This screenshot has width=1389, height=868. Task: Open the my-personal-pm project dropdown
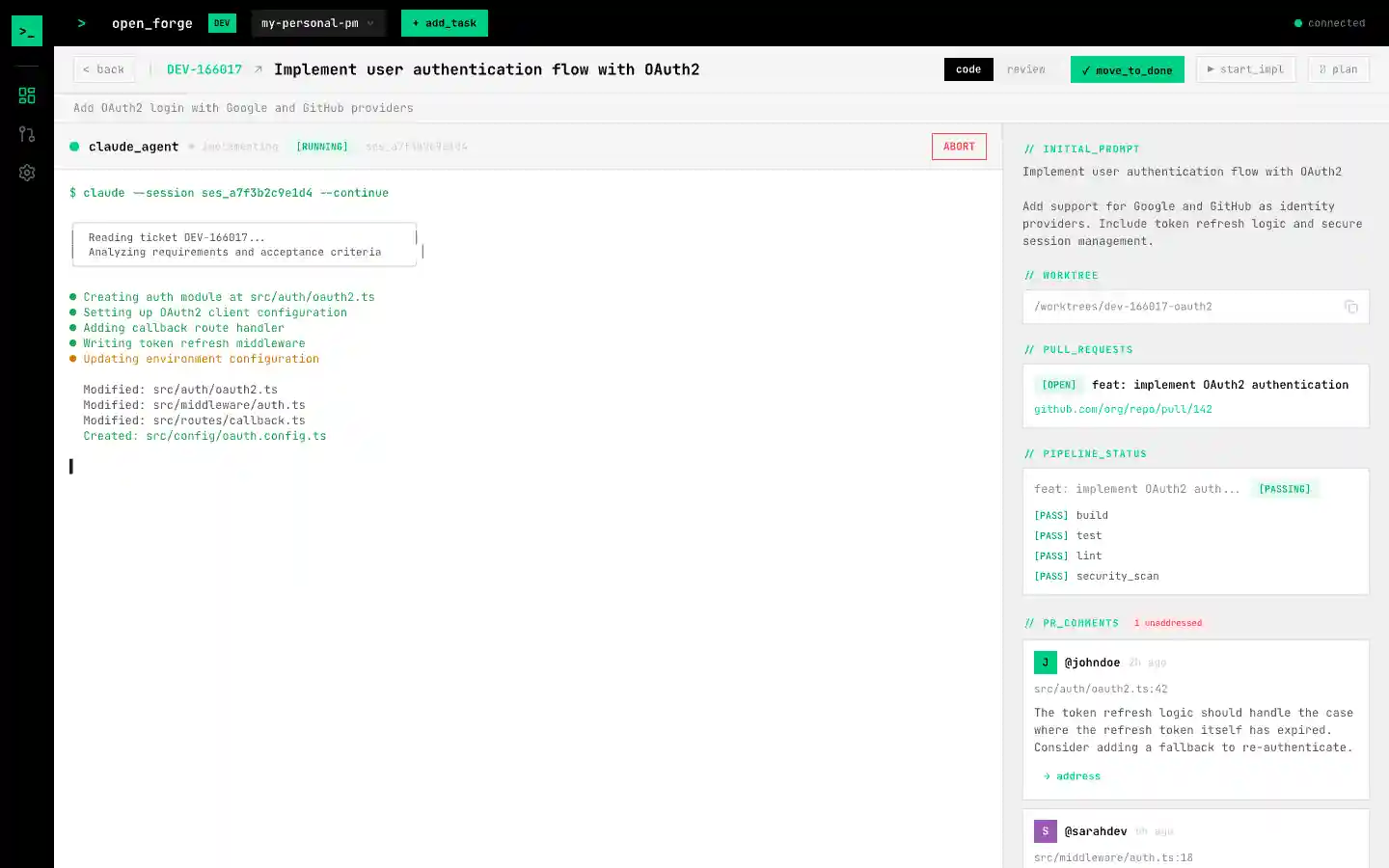coord(318,22)
